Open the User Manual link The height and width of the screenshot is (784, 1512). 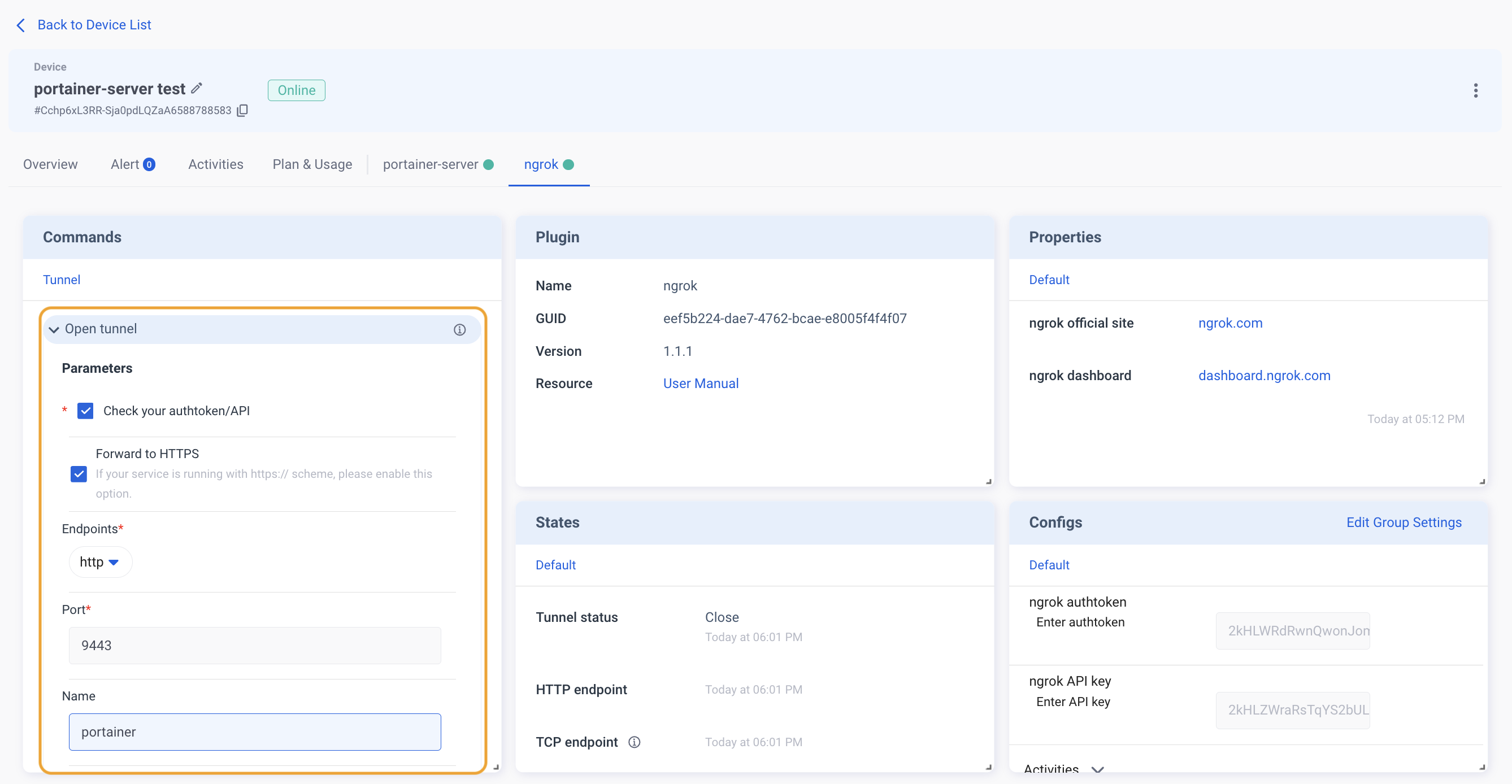pos(701,384)
